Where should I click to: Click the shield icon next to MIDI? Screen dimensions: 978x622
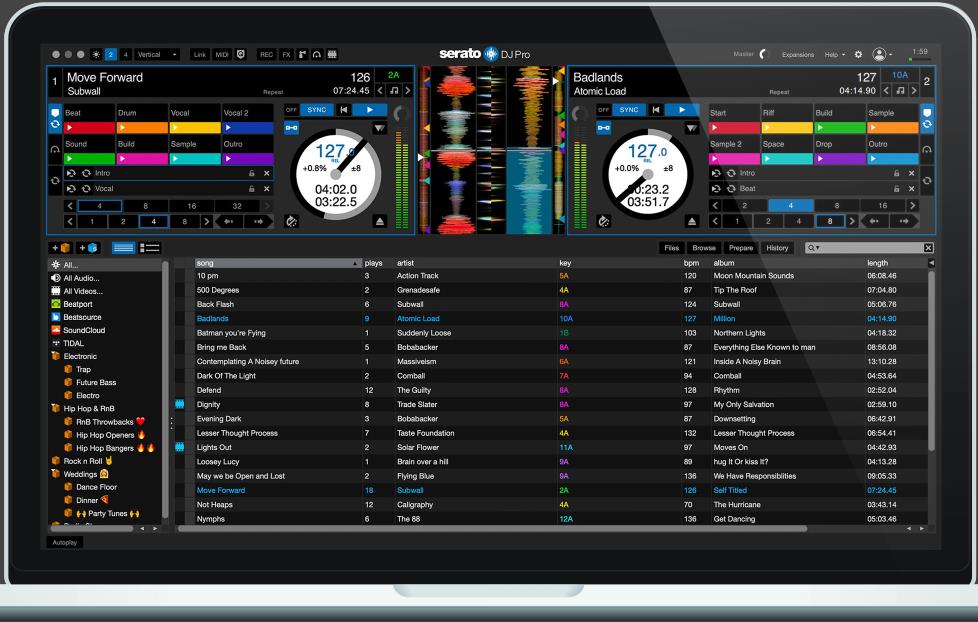point(241,54)
